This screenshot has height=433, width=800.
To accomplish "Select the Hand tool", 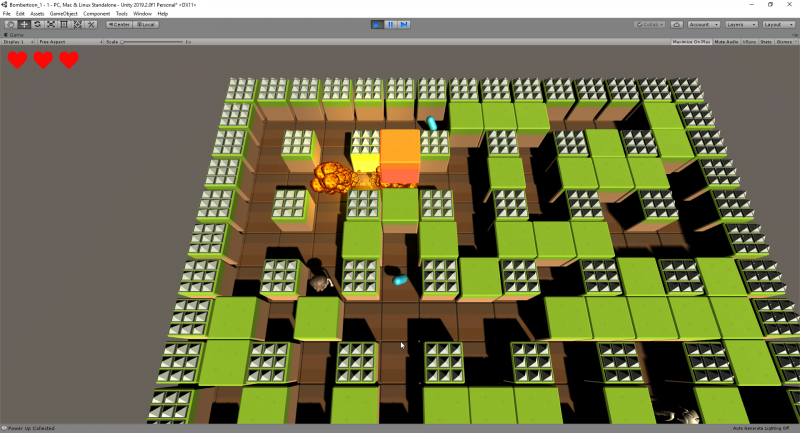I will [x=10, y=24].
